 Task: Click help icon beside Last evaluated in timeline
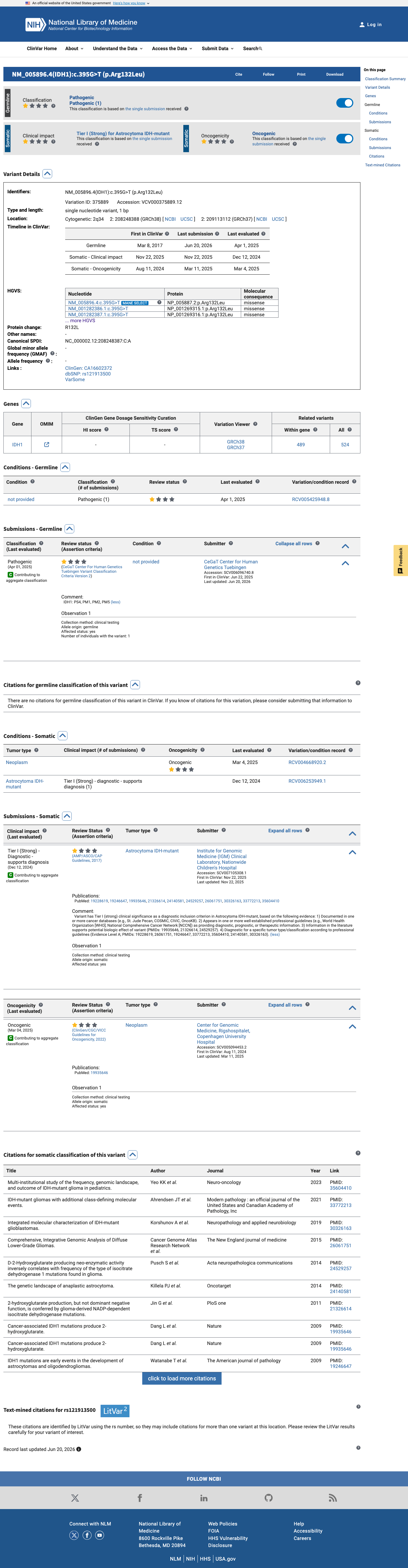point(263,234)
